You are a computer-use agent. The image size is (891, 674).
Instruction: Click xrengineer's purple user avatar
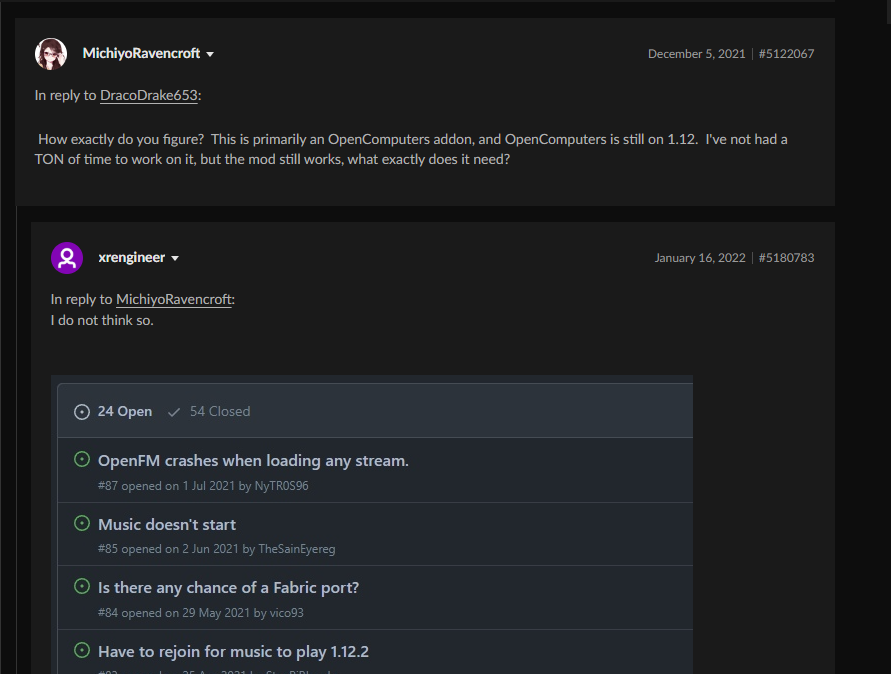[67, 258]
